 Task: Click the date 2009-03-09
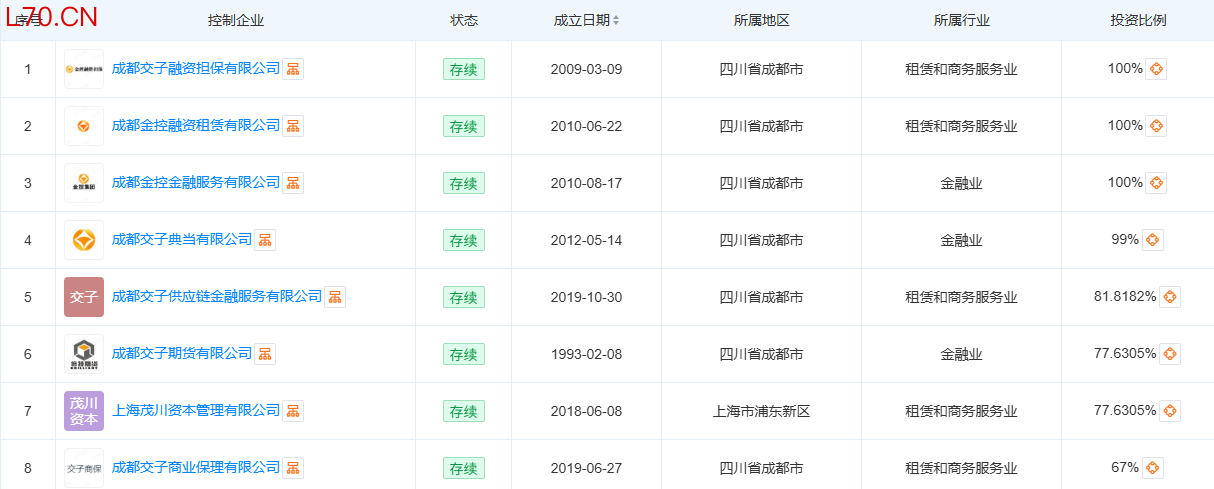[x=586, y=69]
